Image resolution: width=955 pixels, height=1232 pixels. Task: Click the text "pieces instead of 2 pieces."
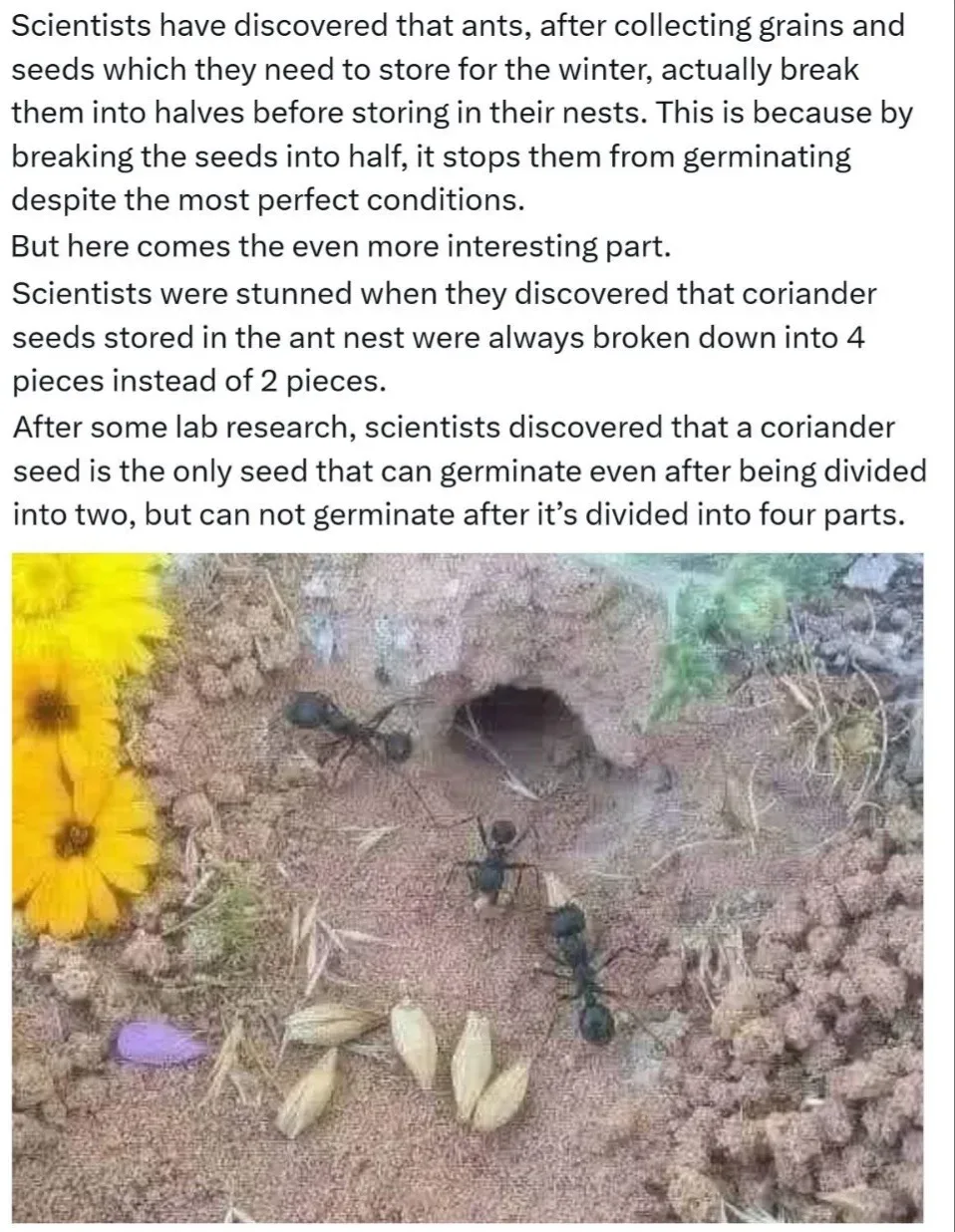tap(197, 382)
